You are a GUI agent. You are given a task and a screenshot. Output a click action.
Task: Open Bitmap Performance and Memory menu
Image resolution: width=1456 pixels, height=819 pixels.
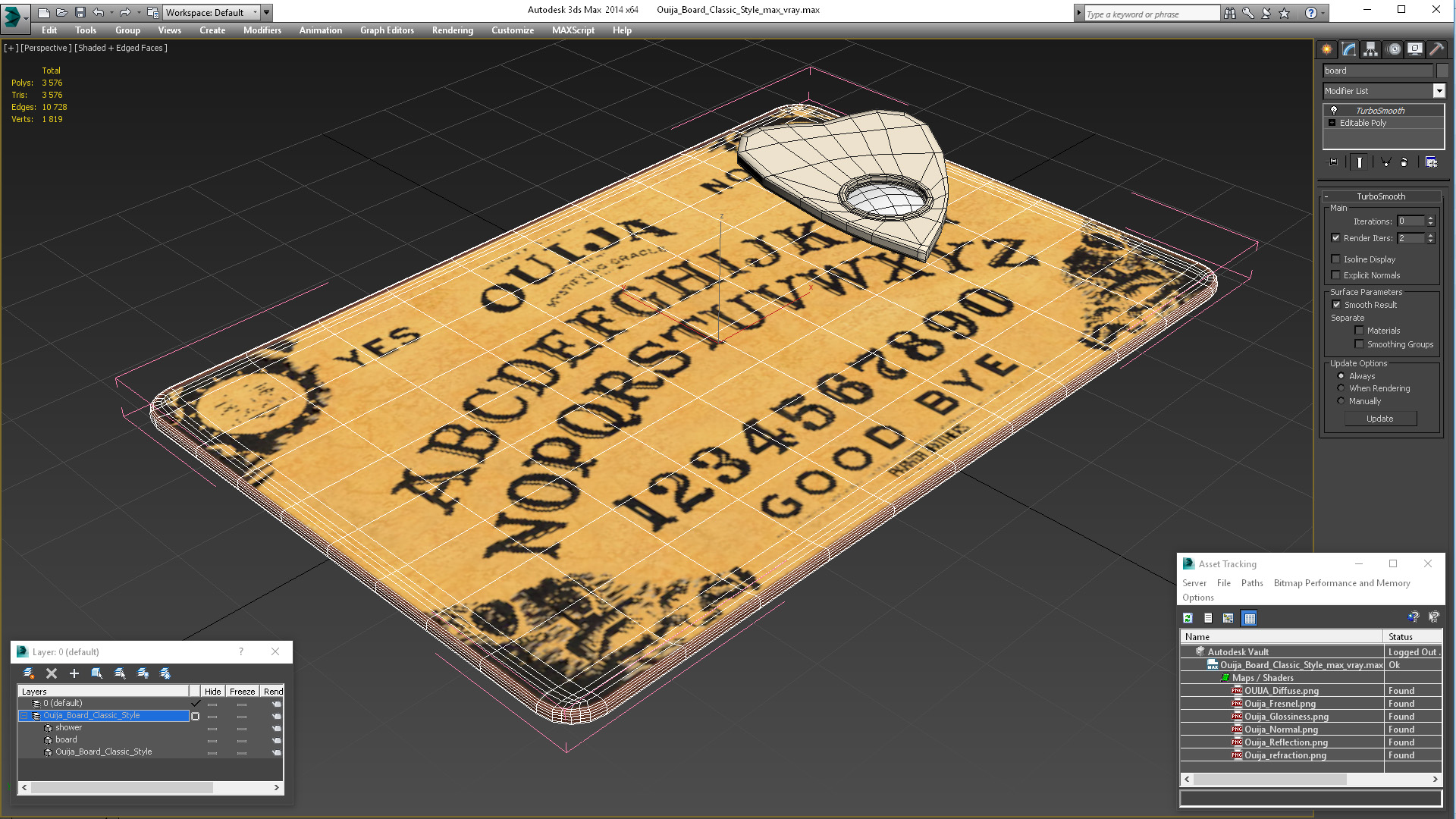(1341, 583)
